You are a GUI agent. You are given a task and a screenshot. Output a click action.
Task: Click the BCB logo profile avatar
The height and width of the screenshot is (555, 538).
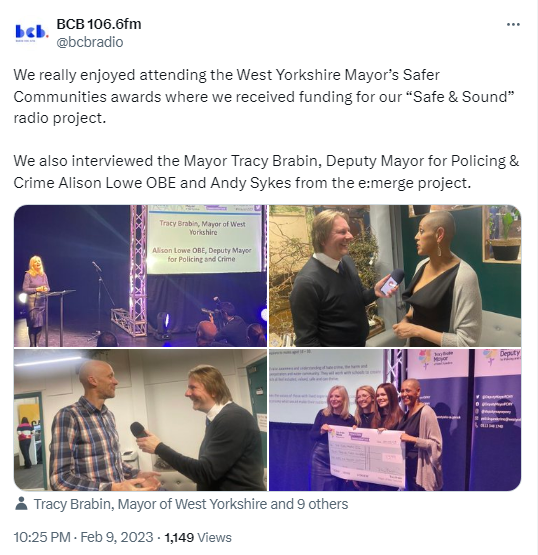[x=31, y=33]
